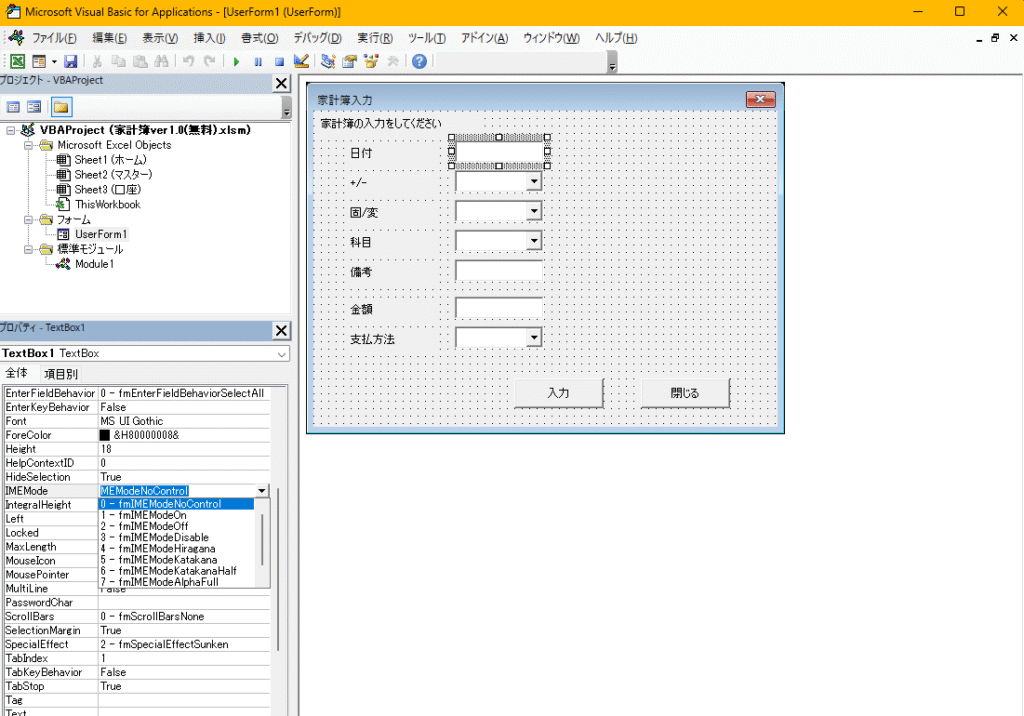Choose 4 - fmIMEModeHiragana option
Image resolution: width=1024 pixels, height=716 pixels.
pos(176,548)
